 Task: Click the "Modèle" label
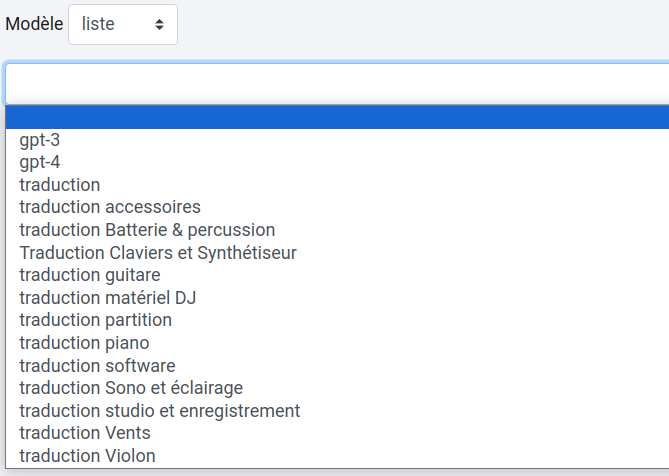[34, 25]
